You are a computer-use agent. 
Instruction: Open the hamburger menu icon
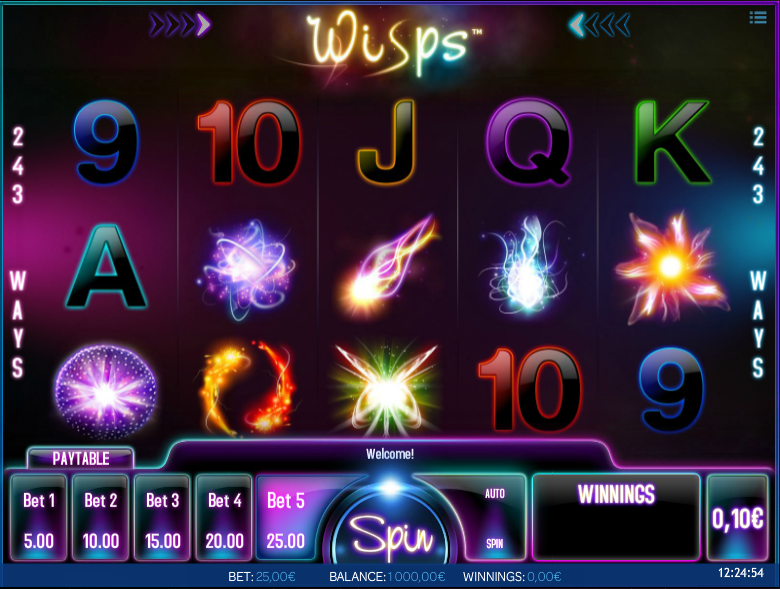tap(758, 18)
